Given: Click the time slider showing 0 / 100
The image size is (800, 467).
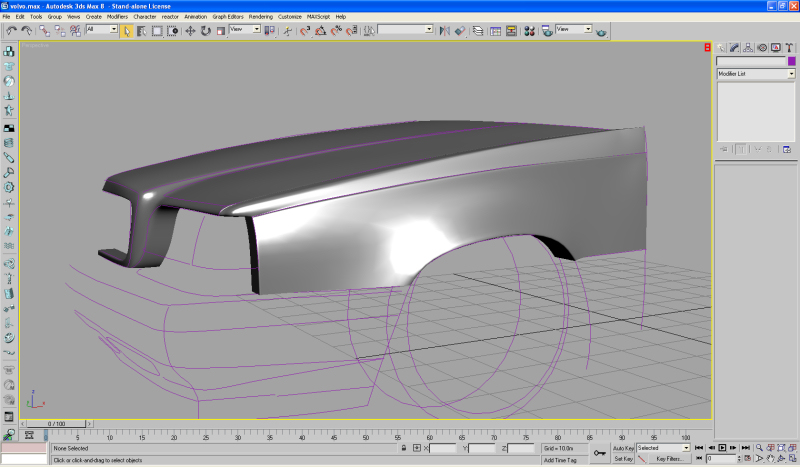Looking at the screenshot, I should (57, 424).
